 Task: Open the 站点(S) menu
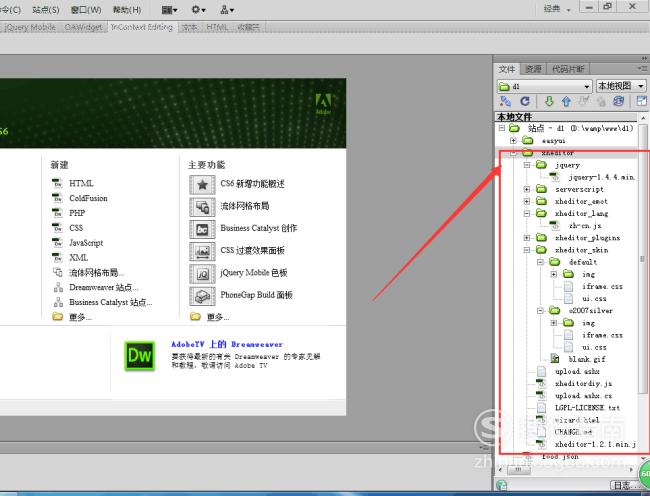click(46, 10)
